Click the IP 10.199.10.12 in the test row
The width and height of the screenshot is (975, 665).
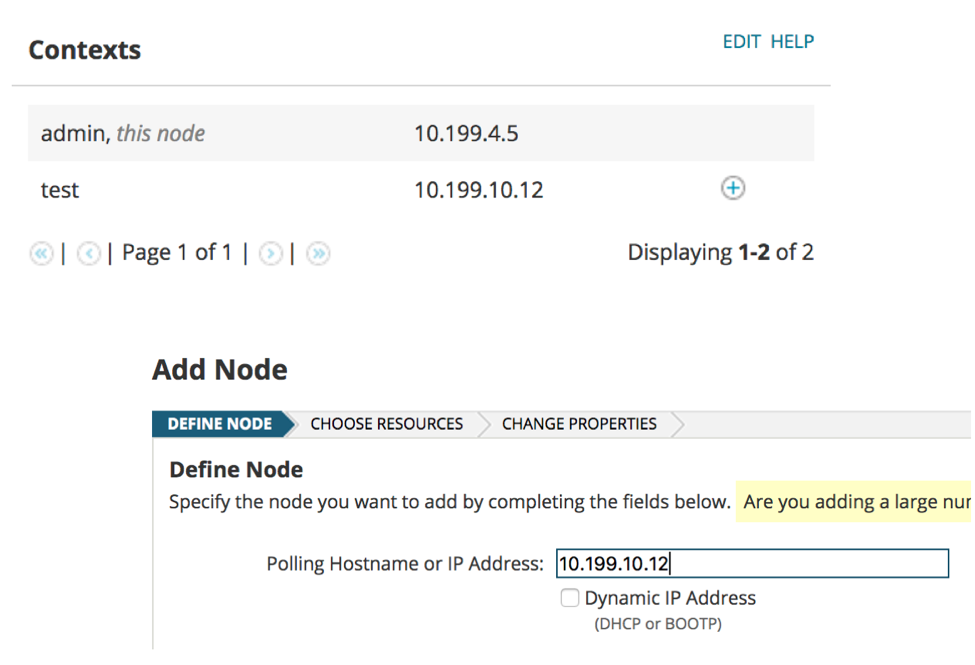(479, 190)
